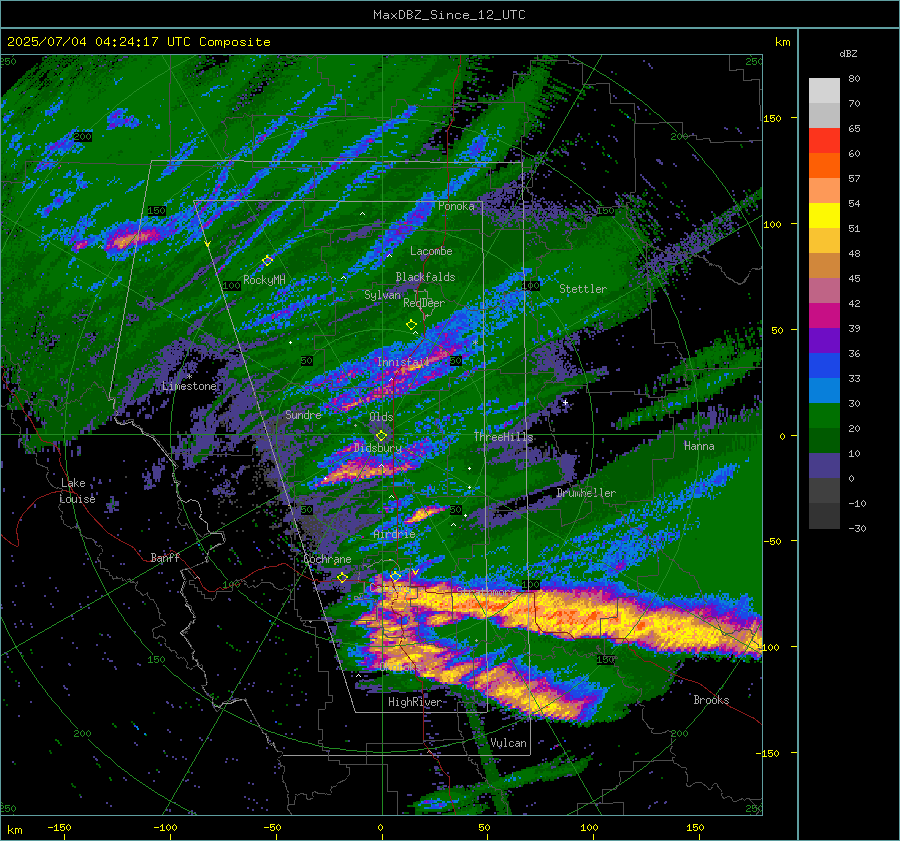Click the Airdrie city label
Viewport: 900px width, 841px height.
394,534
